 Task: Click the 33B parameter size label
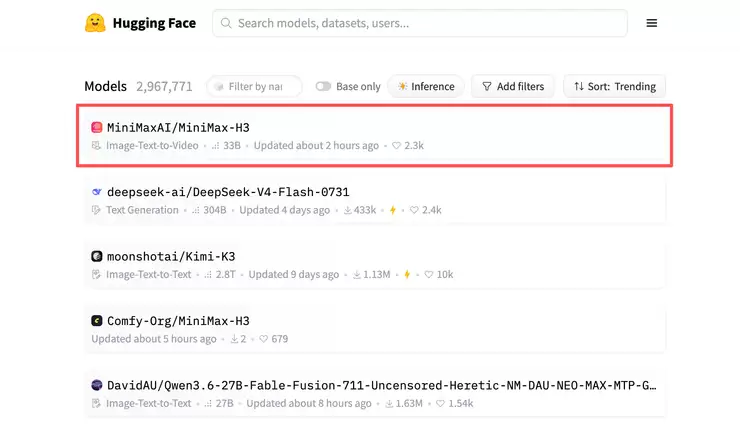click(x=232, y=145)
